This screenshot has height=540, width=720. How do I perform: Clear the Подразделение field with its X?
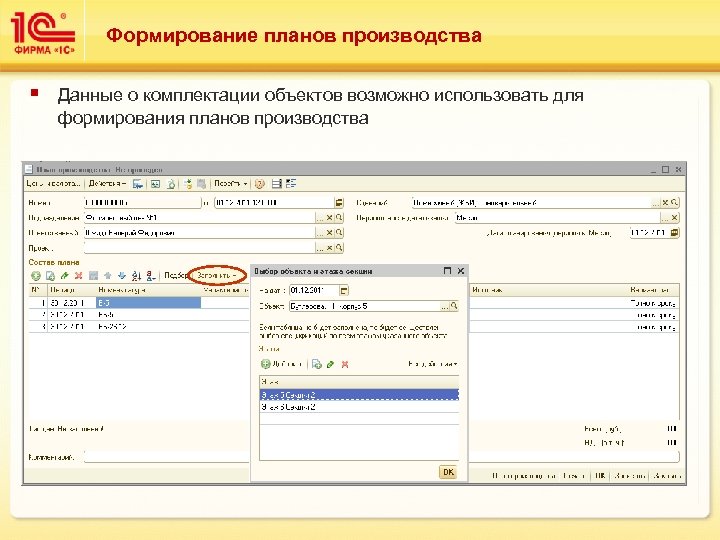(x=329, y=218)
